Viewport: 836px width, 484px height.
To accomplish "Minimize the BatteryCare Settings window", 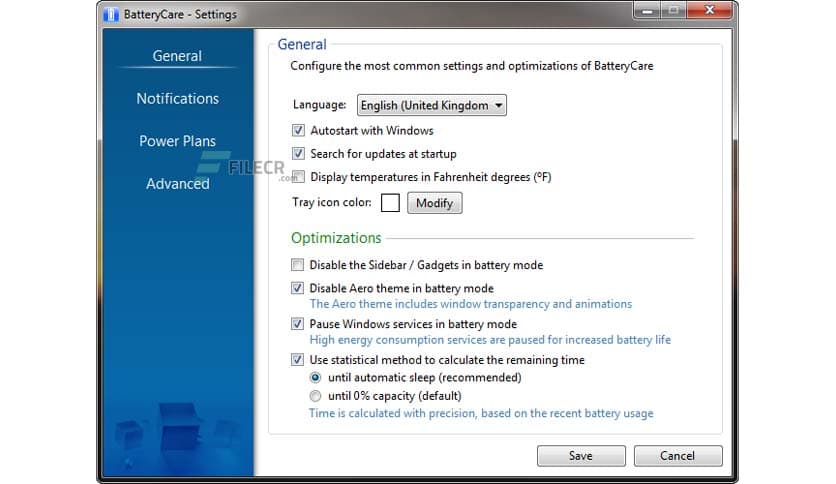I will coord(647,10).
